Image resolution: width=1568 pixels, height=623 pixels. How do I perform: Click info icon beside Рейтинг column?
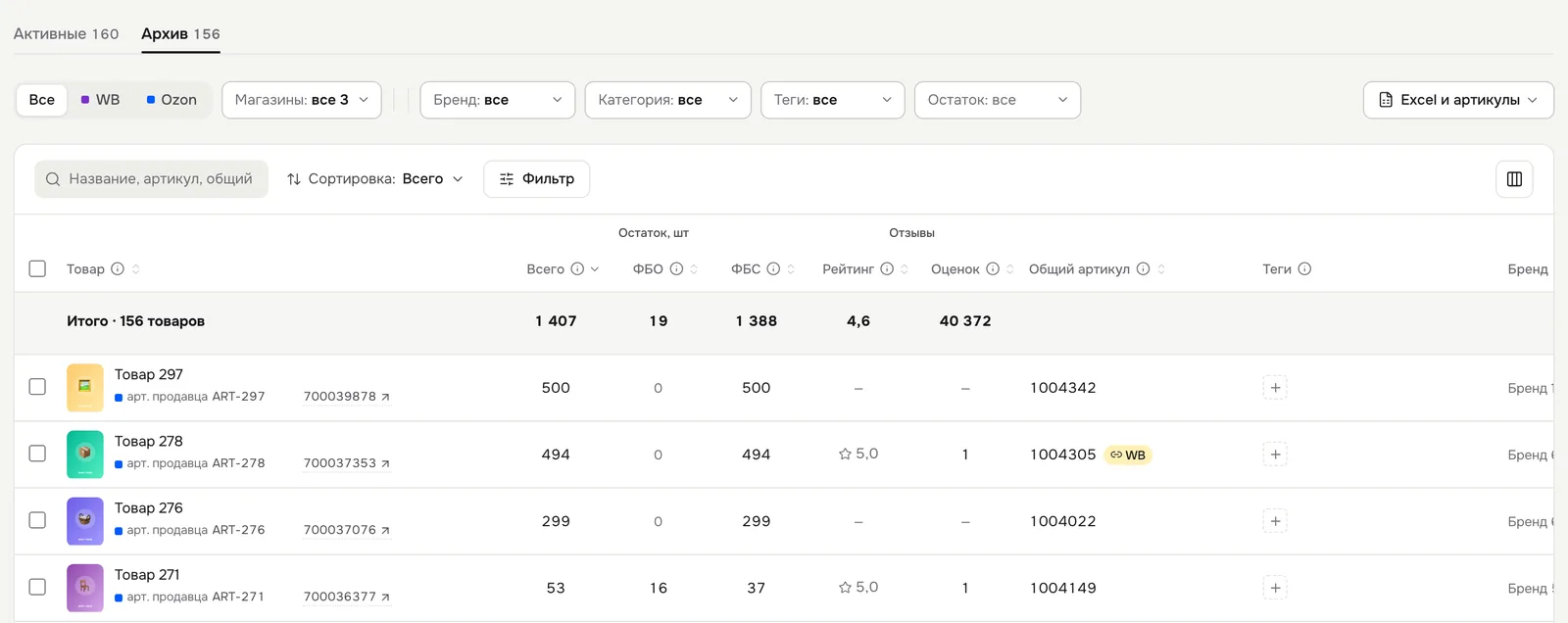coord(887,269)
